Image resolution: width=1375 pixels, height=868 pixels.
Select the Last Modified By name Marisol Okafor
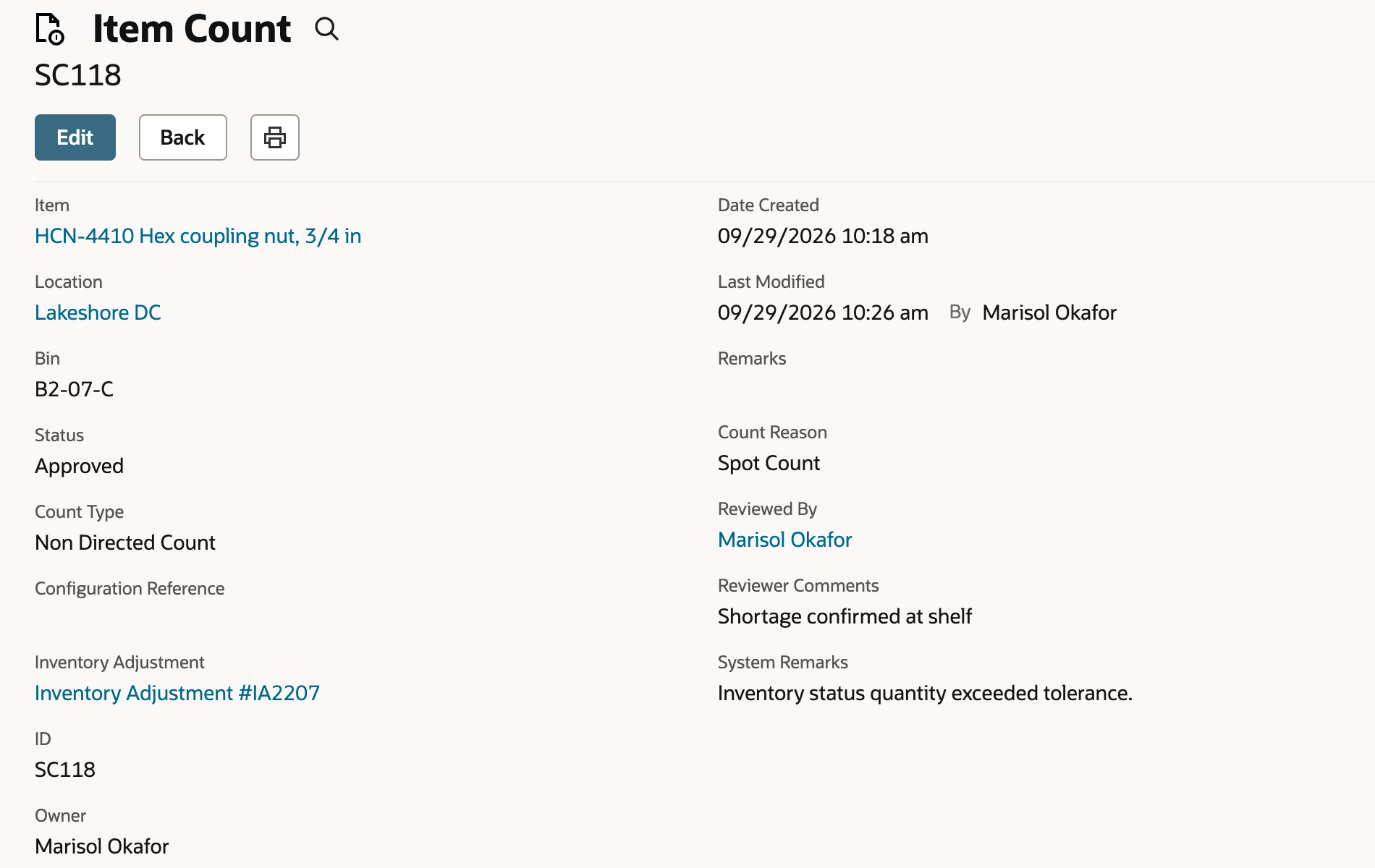tap(1049, 312)
